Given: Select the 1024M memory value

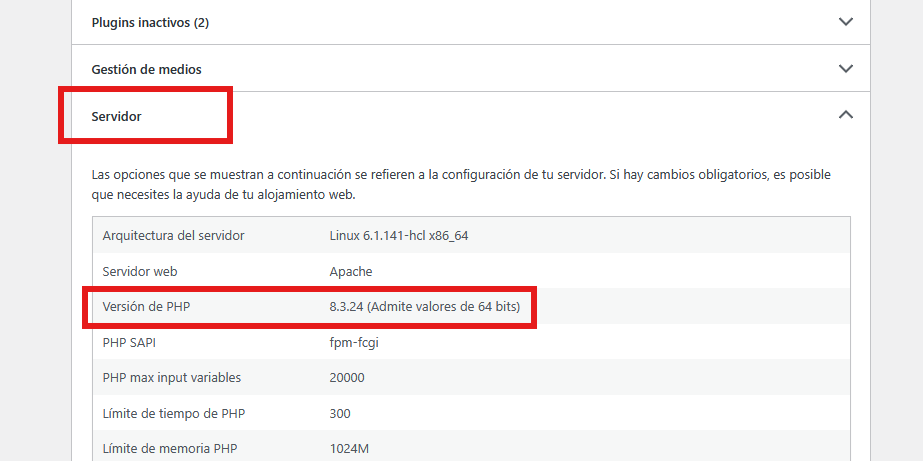Looking at the screenshot, I should tap(349, 449).
